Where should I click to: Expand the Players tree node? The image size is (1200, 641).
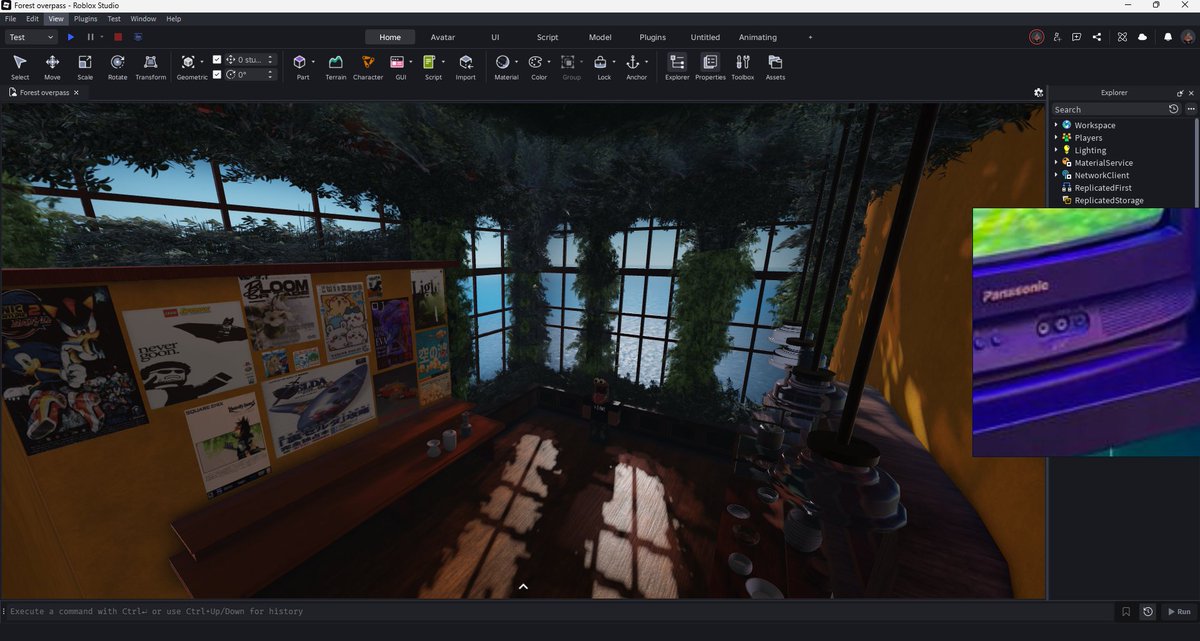(1056, 138)
